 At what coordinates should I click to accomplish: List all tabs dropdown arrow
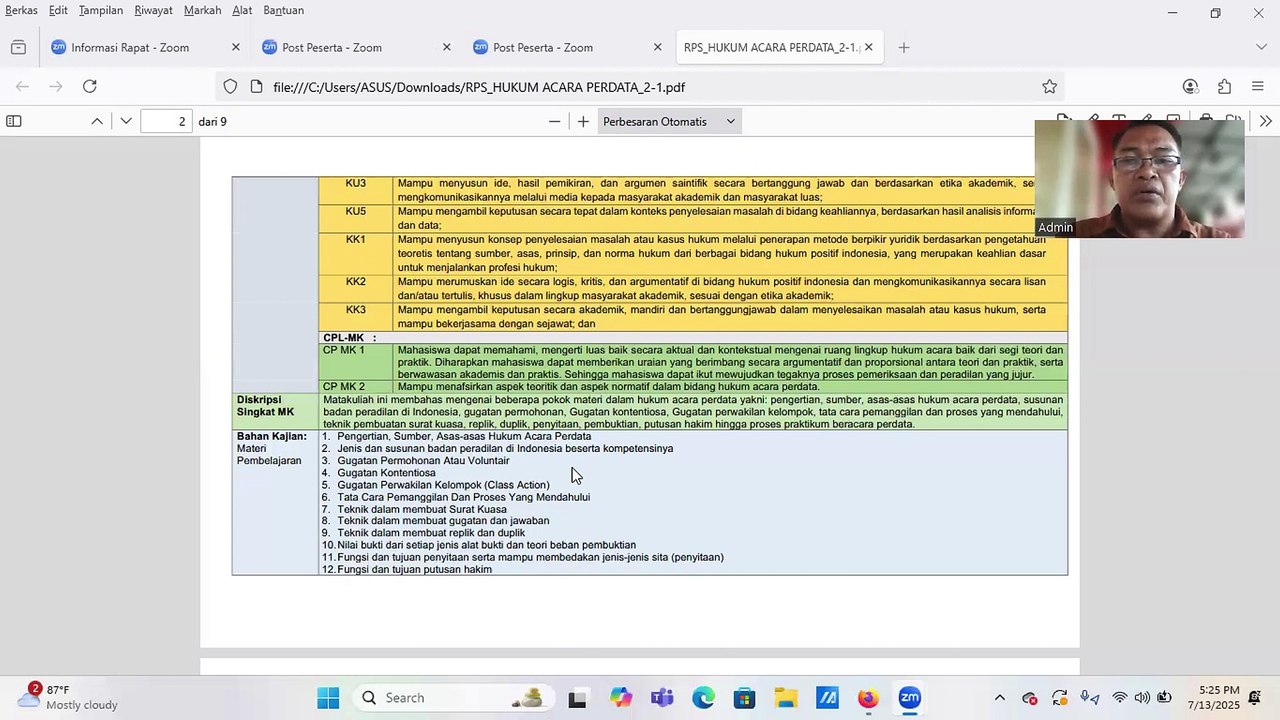(x=1261, y=47)
